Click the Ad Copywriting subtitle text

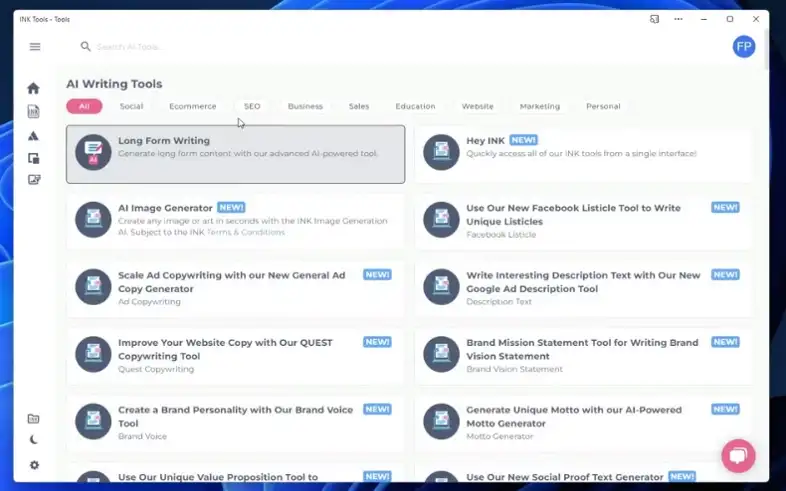tap(149, 302)
